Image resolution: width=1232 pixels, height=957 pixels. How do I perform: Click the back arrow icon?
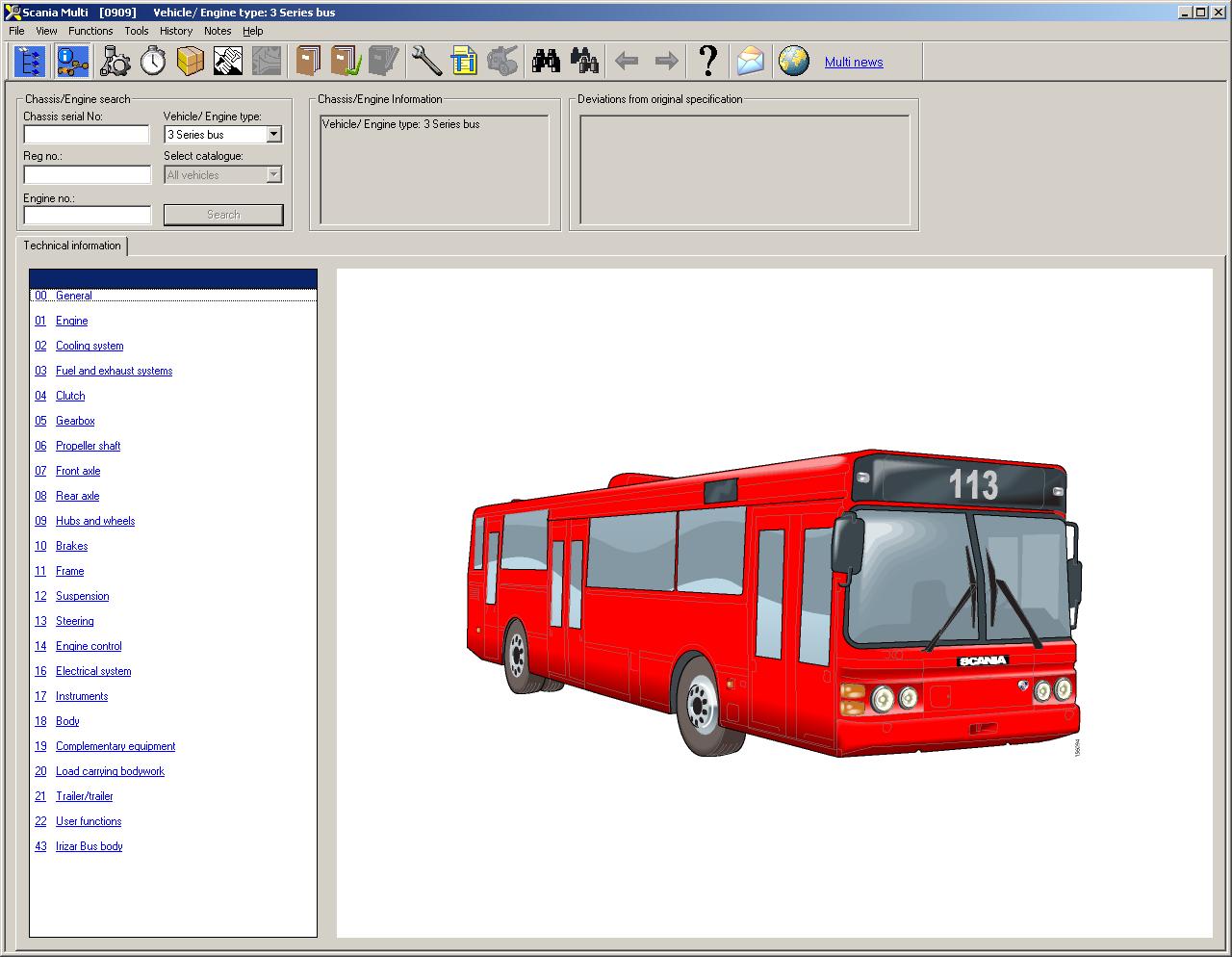point(627,62)
